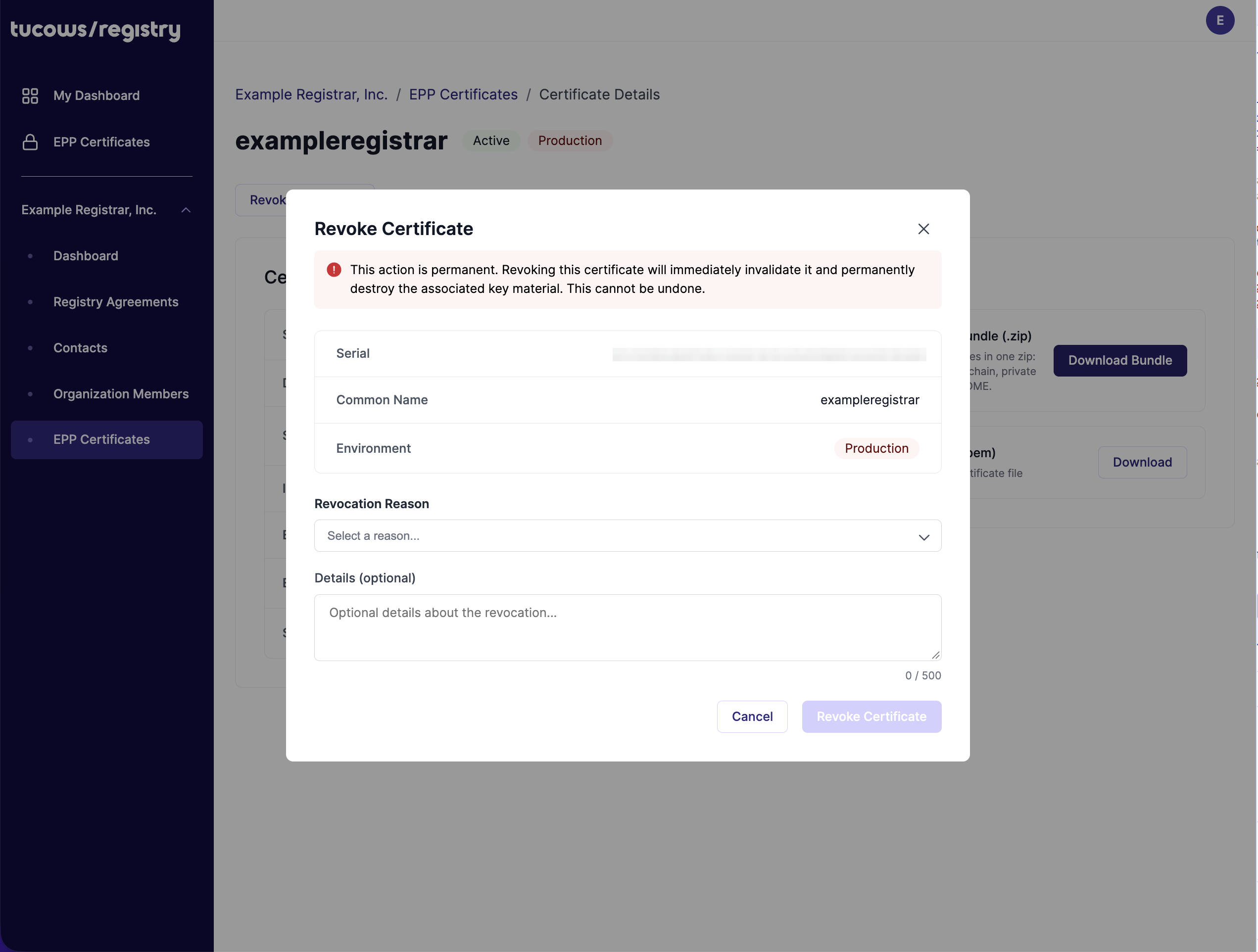The width and height of the screenshot is (1258, 952).
Task: Open the Contacts page
Action: 80,348
